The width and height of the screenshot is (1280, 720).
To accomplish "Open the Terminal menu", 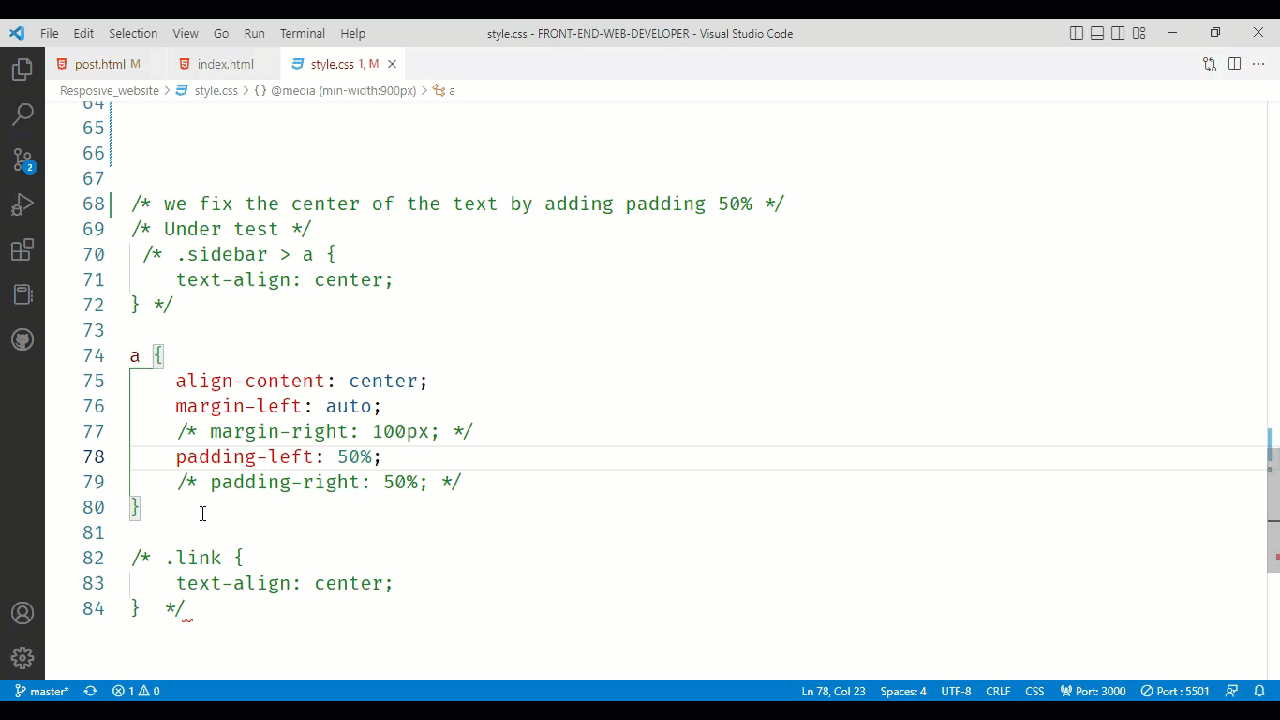I will pyautogui.click(x=301, y=33).
